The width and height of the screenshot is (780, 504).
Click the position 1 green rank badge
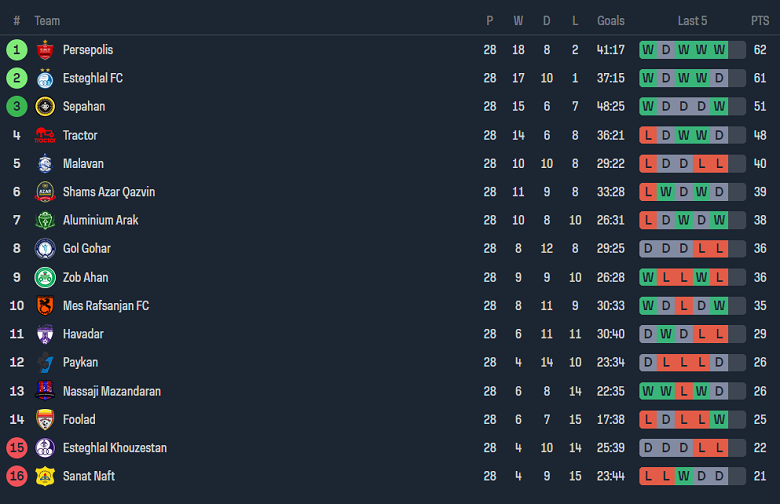tap(16, 50)
